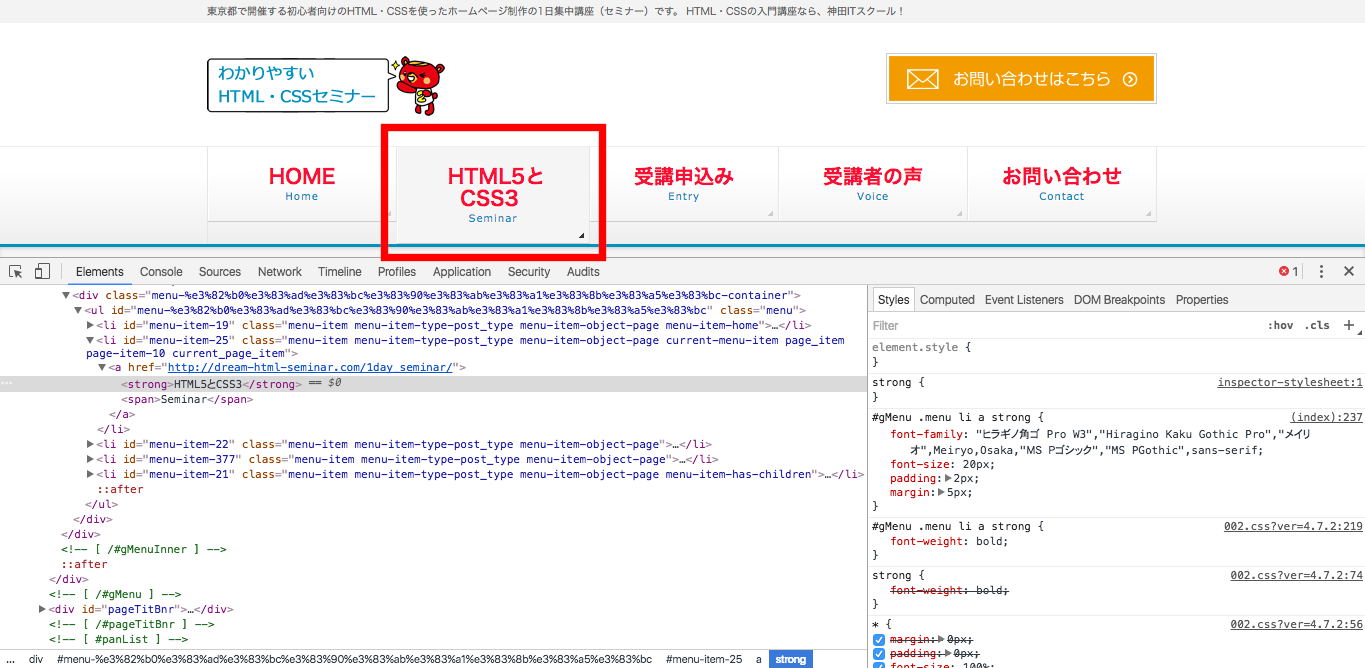Collapse the anchor 1day_seminar node

[103, 368]
